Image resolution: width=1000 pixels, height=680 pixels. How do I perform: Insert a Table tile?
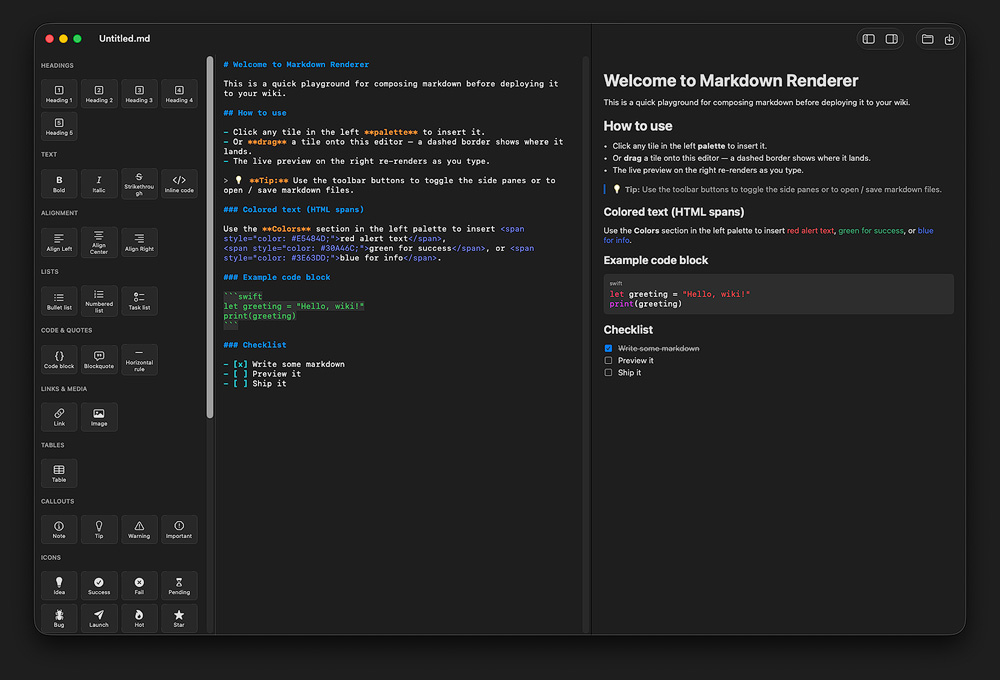pyautogui.click(x=59, y=473)
